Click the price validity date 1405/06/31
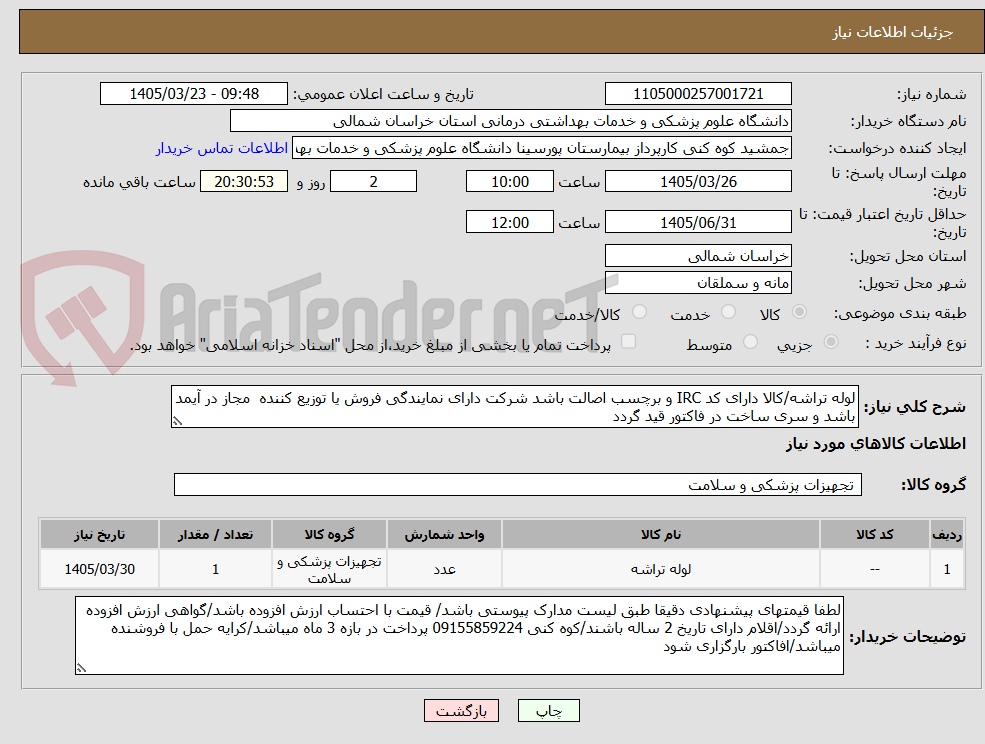This screenshot has height=744, width=985. [698, 222]
